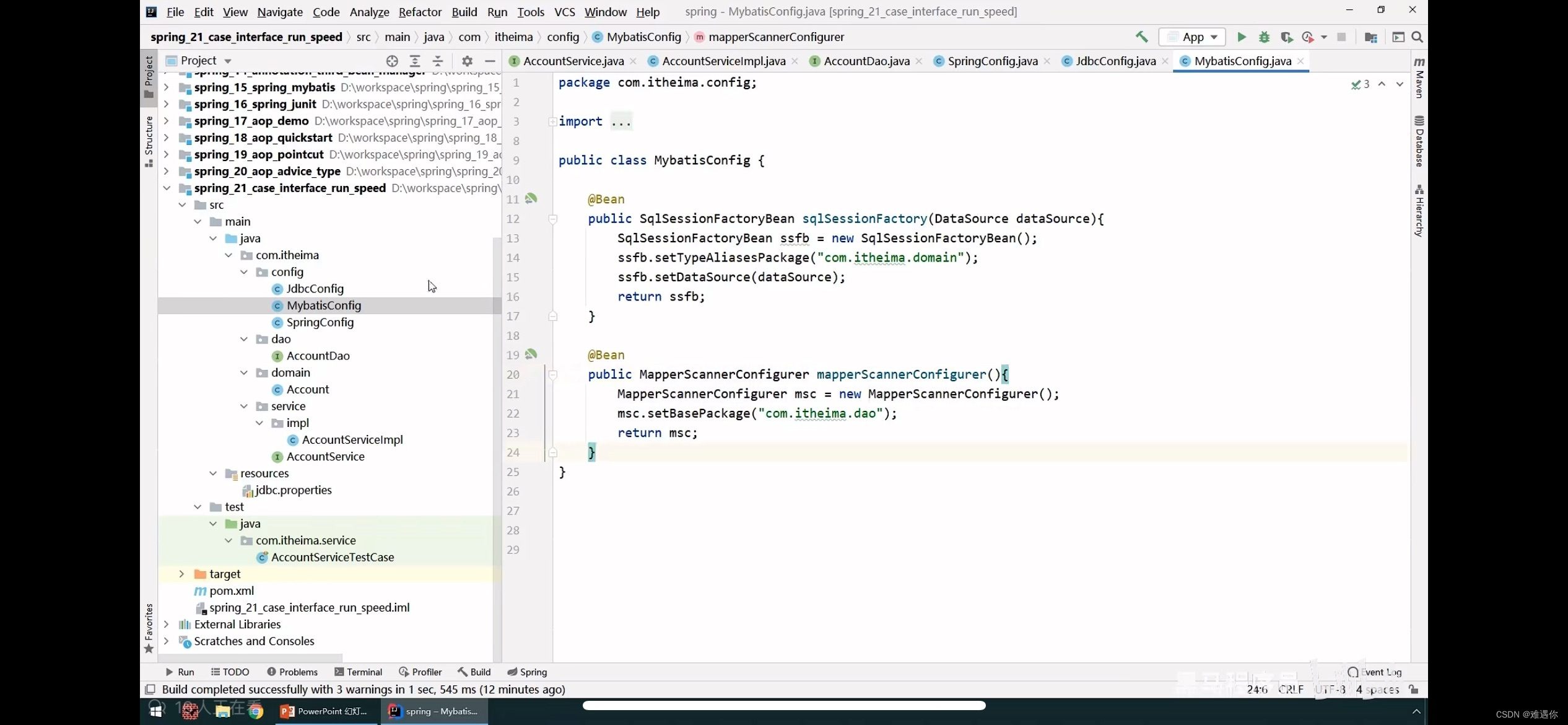Viewport: 1568px width, 725px height.
Task: Expand the folded import block on line 3
Action: click(x=552, y=121)
